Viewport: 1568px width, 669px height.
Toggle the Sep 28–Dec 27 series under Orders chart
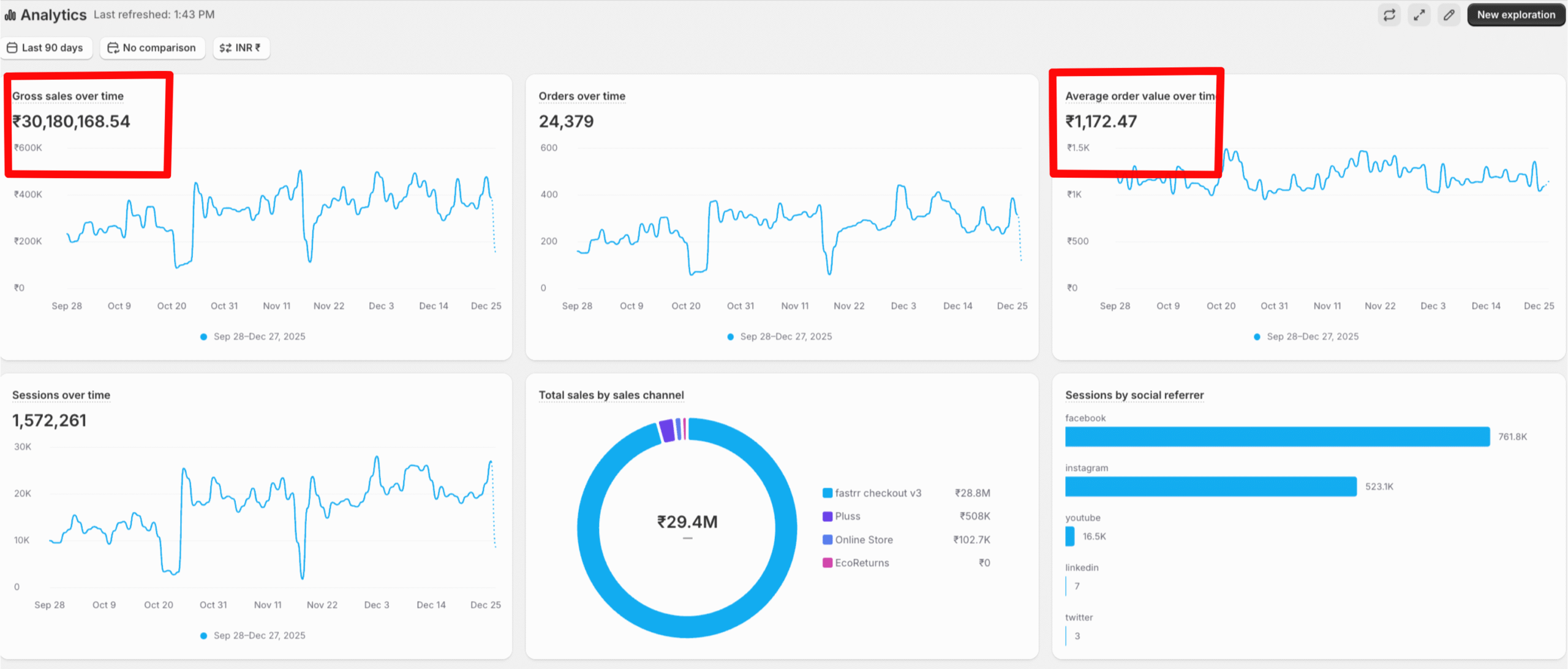point(780,336)
